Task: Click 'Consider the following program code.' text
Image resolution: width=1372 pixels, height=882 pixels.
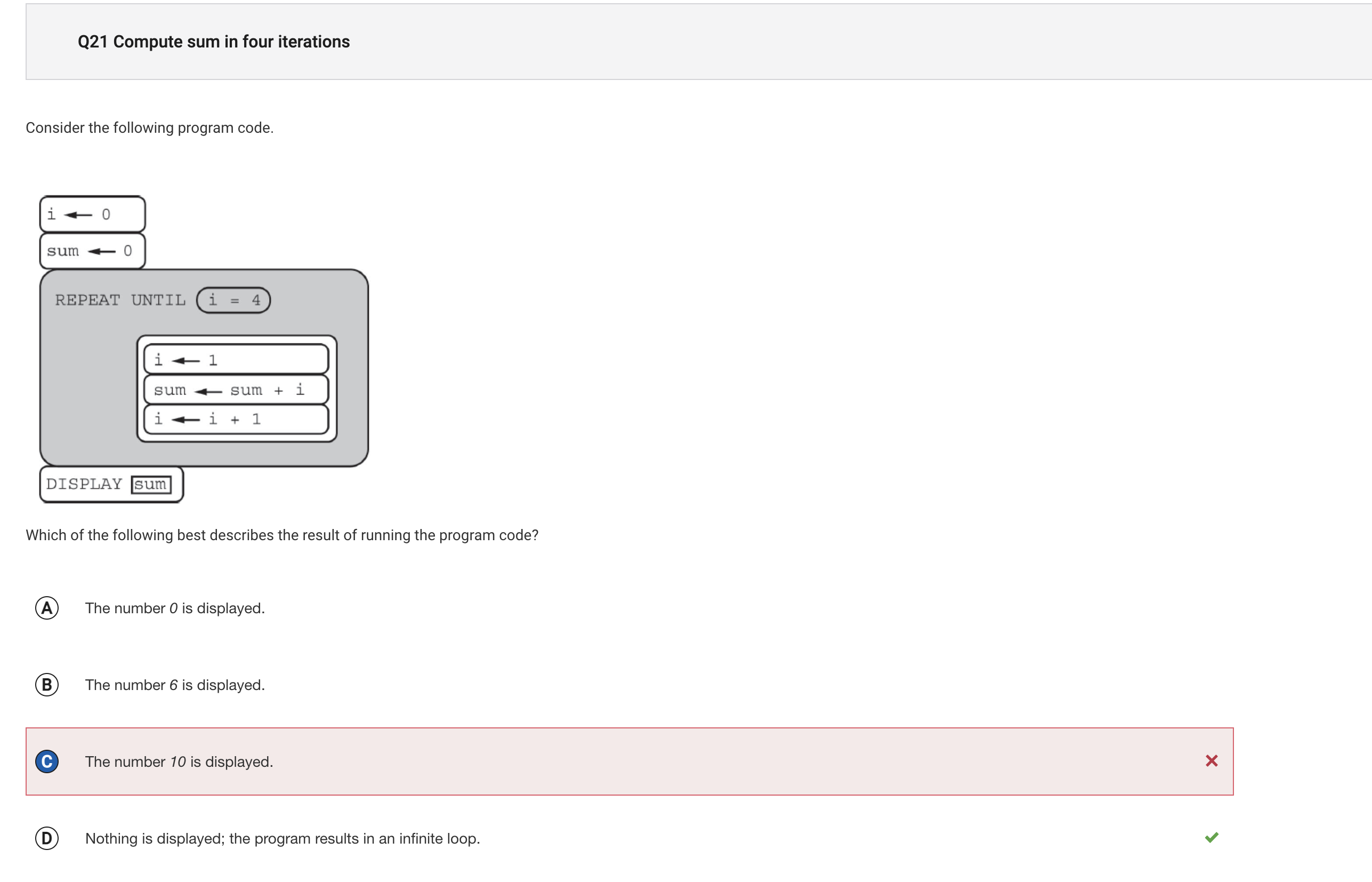Action: point(149,128)
